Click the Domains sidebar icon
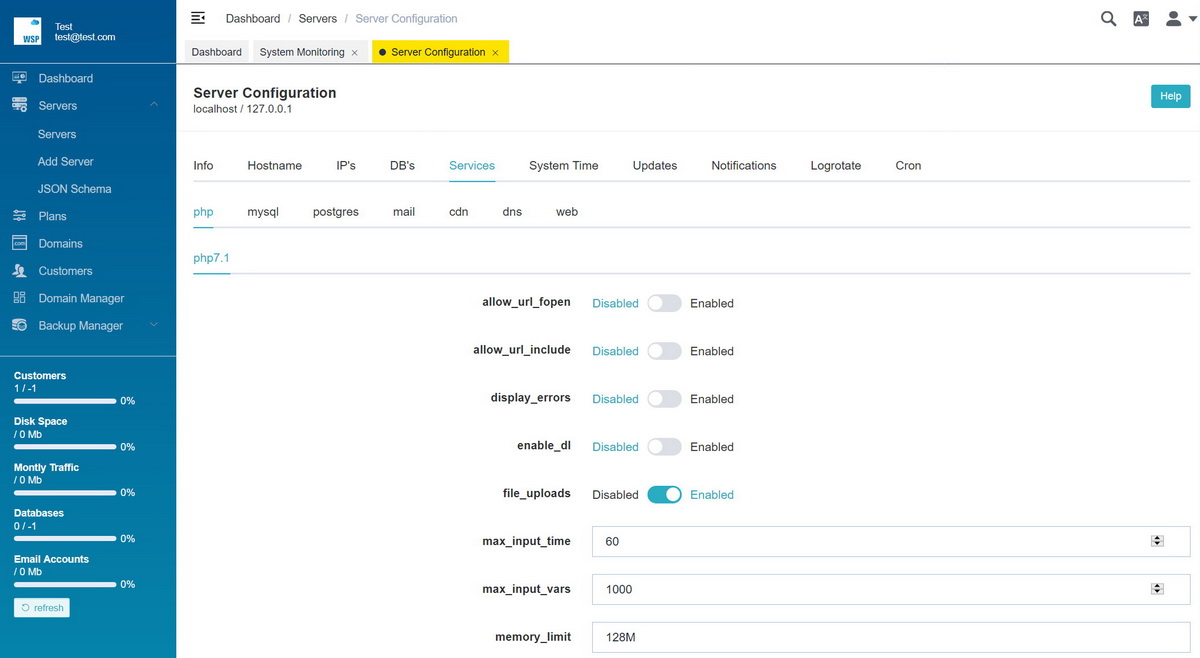 19,243
